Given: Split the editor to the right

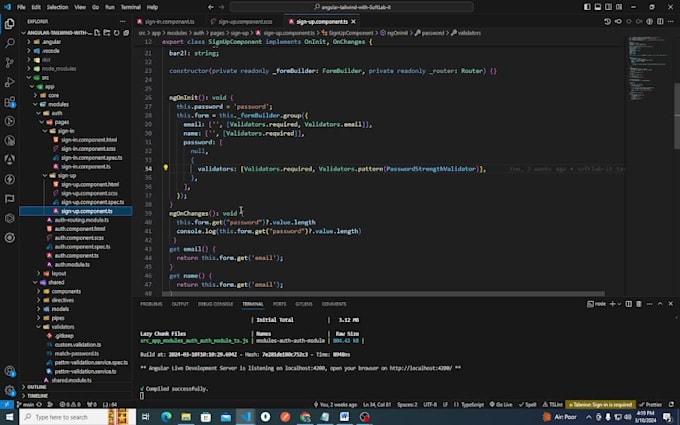Looking at the screenshot, I should 660,21.
